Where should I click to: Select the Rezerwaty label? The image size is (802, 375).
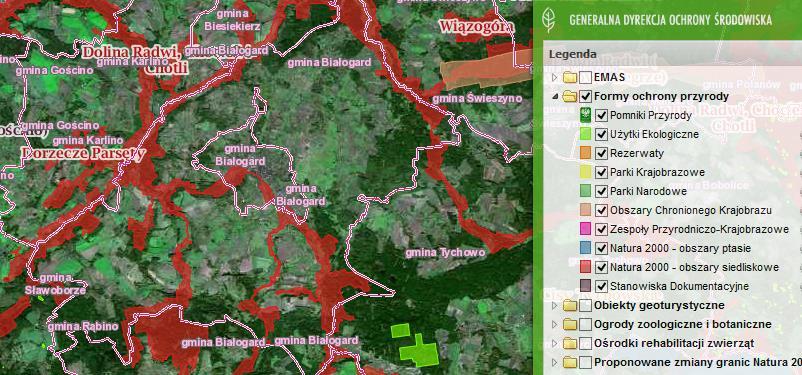tap(637, 153)
